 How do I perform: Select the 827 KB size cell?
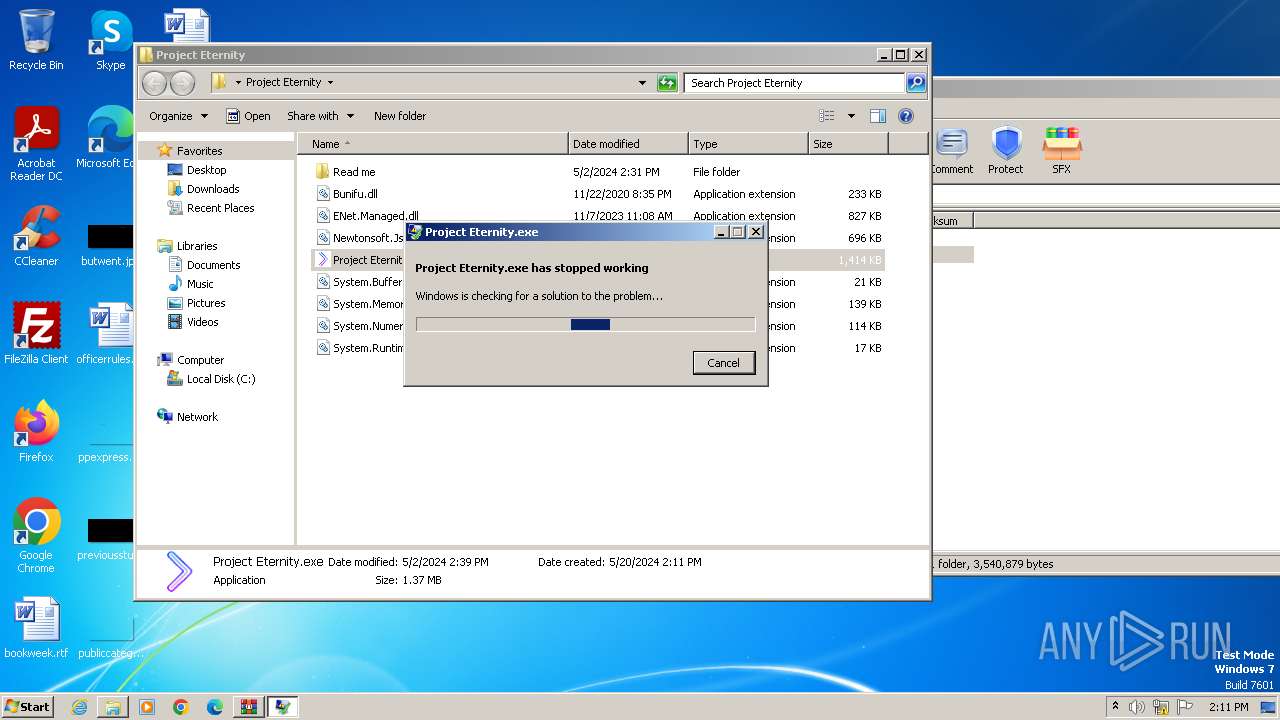pos(864,216)
